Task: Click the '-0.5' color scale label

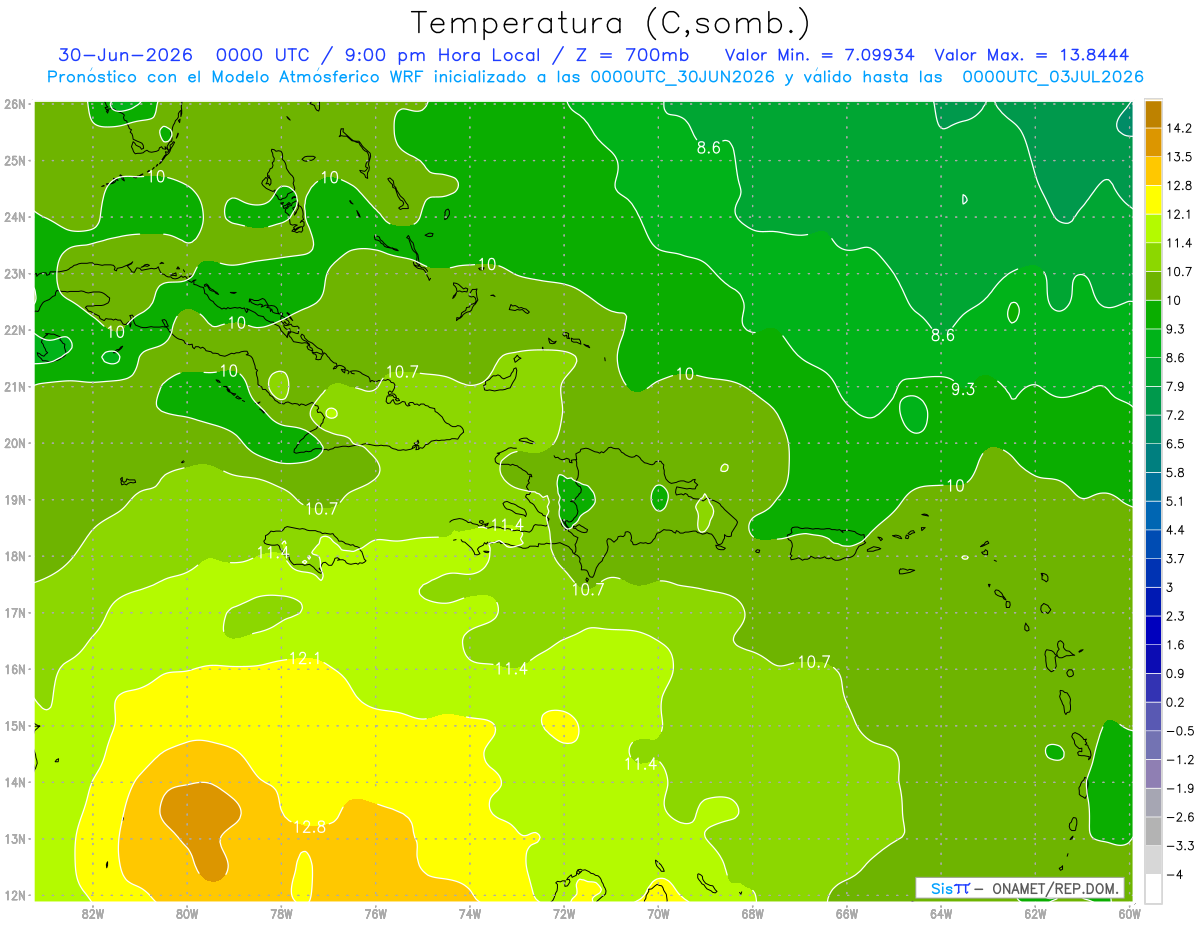Action: 1180,730
